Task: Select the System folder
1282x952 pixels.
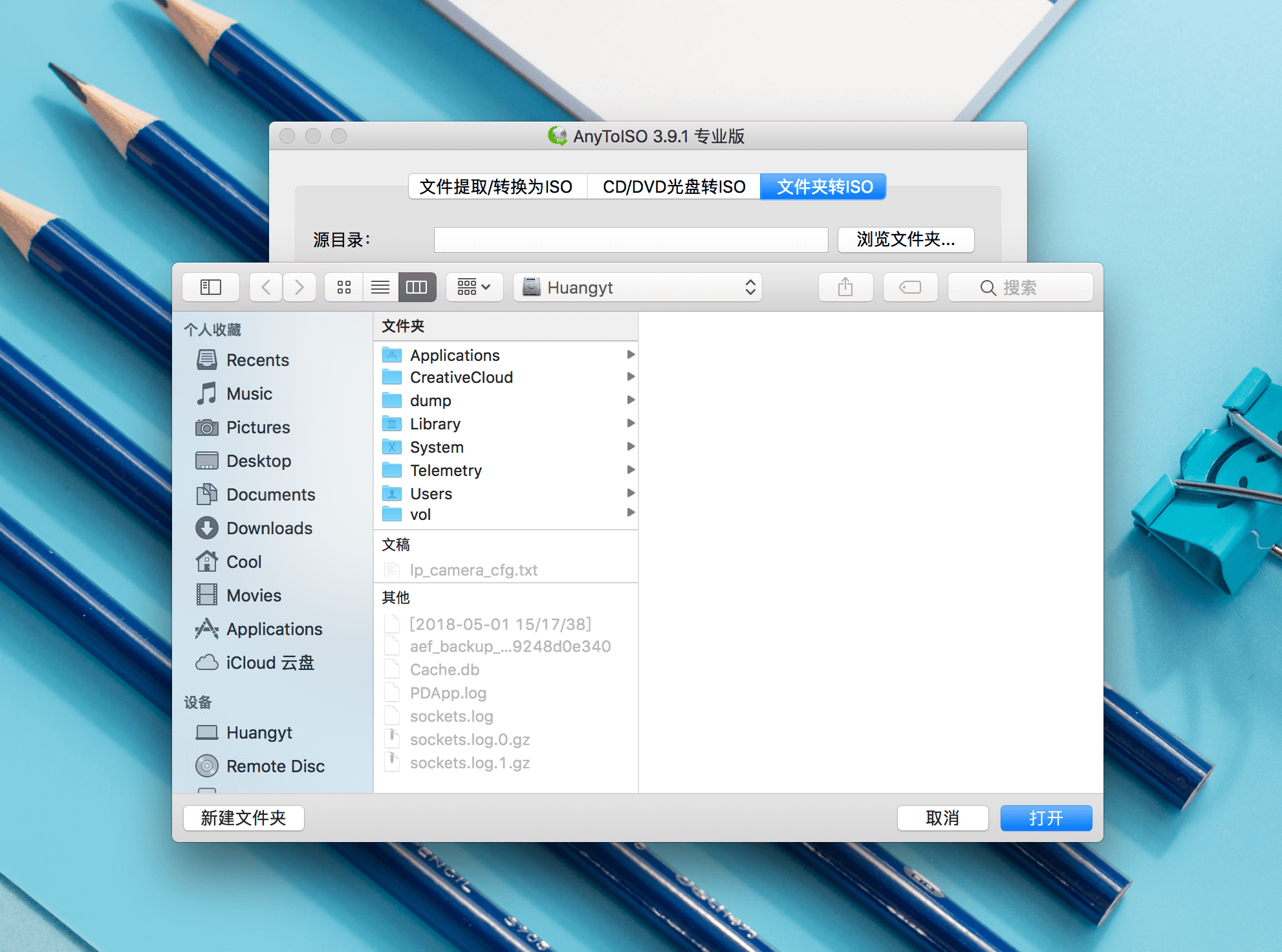Action: pyautogui.click(x=506, y=447)
